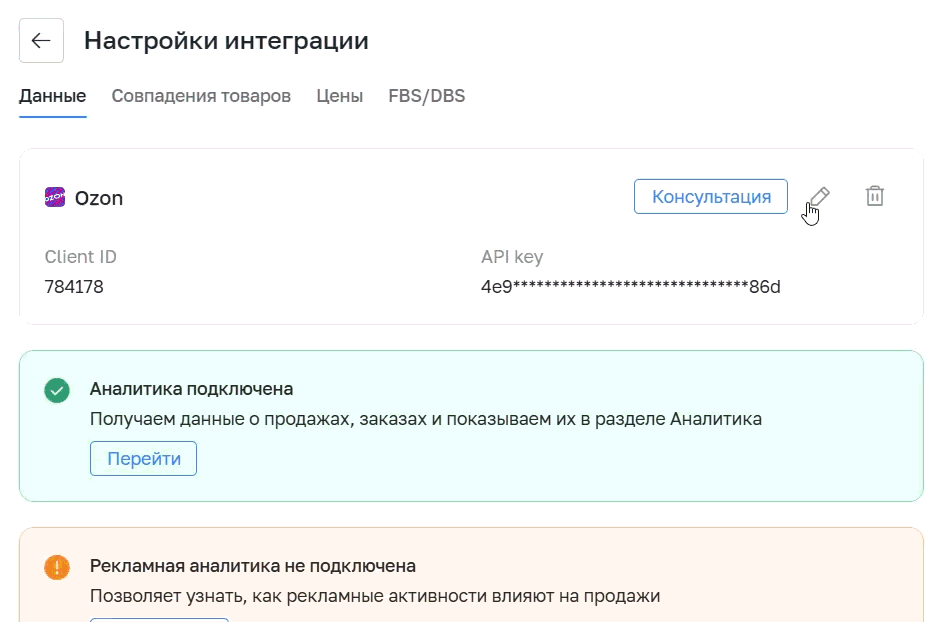Image resolution: width=950 pixels, height=622 pixels.
Task: Open the FBS/DBS tab
Action: click(x=427, y=96)
